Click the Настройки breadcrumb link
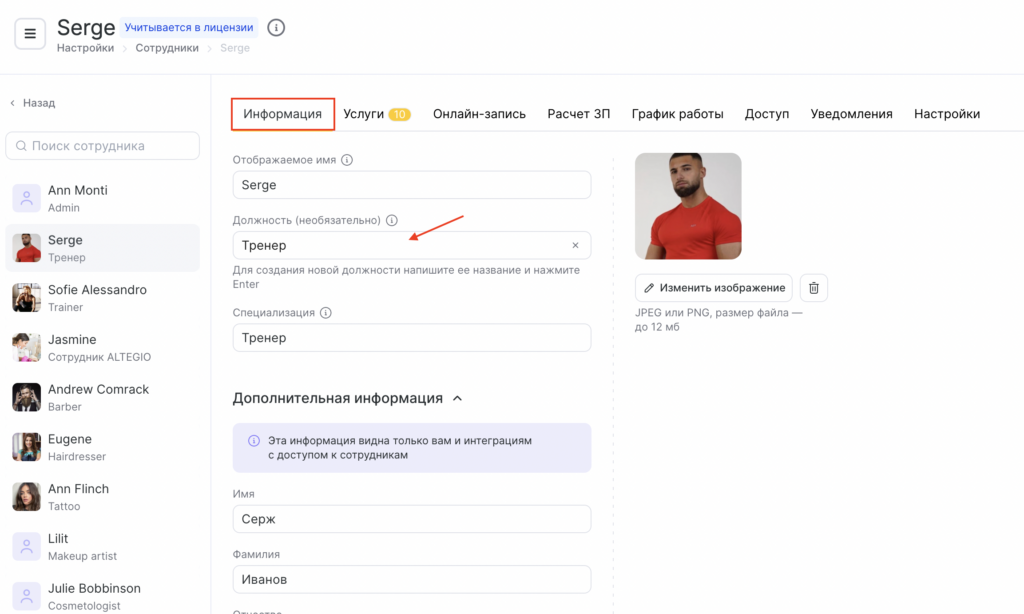This screenshot has width=1024, height=614. 85,48
